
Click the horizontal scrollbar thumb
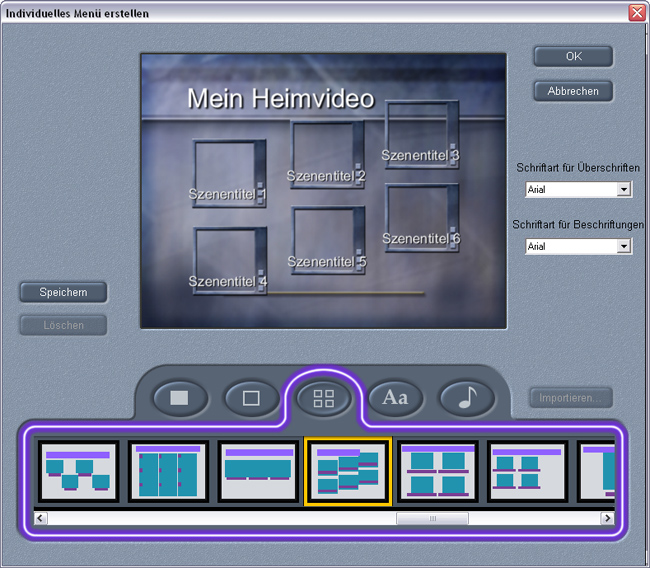pos(431,519)
